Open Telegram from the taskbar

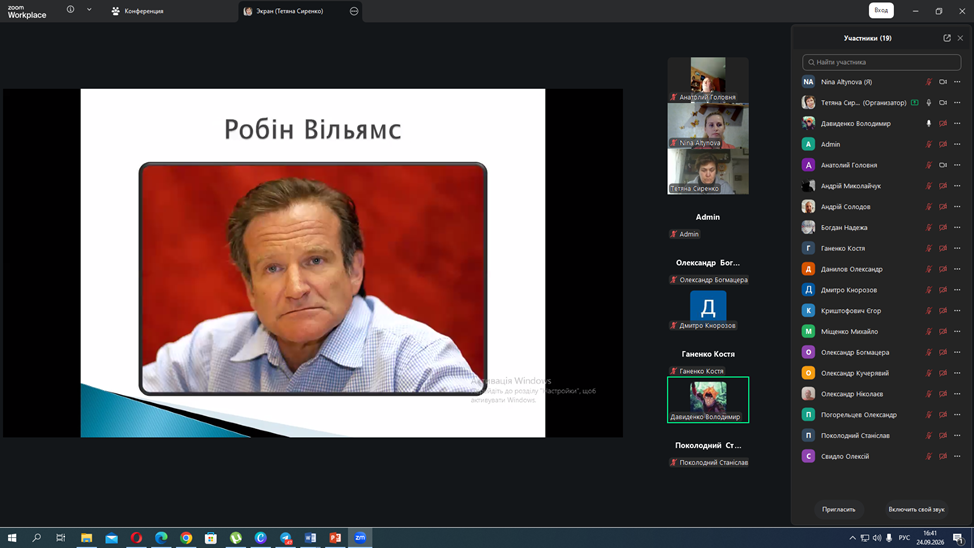tap(285, 537)
